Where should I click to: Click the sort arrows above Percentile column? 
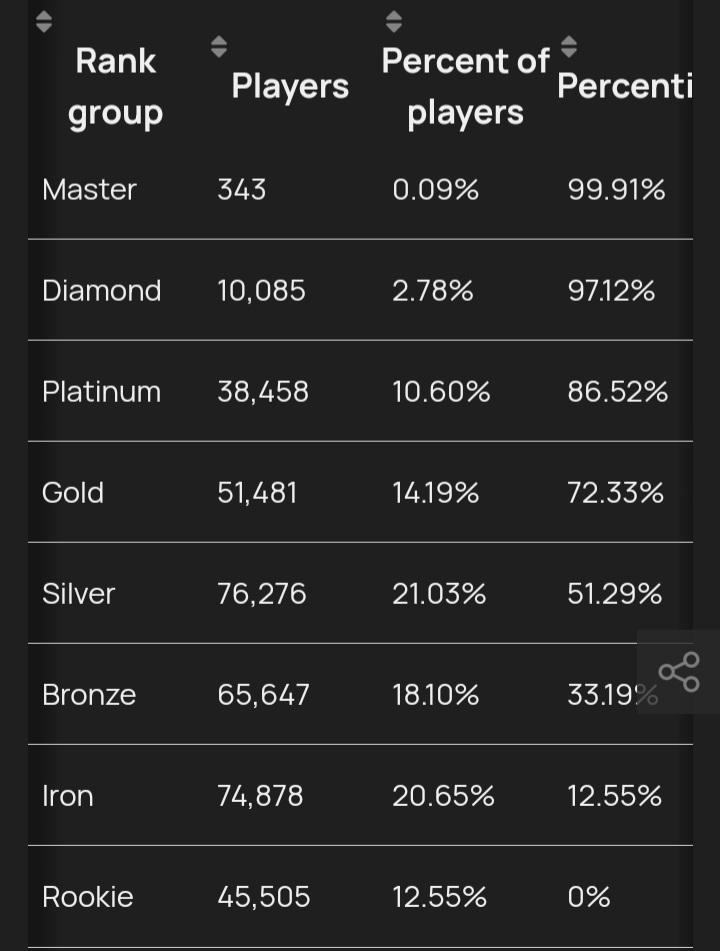tap(568, 45)
